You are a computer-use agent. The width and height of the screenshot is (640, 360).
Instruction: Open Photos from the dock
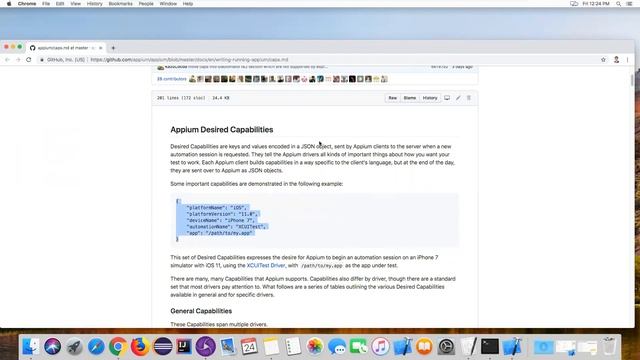click(315, 347)
